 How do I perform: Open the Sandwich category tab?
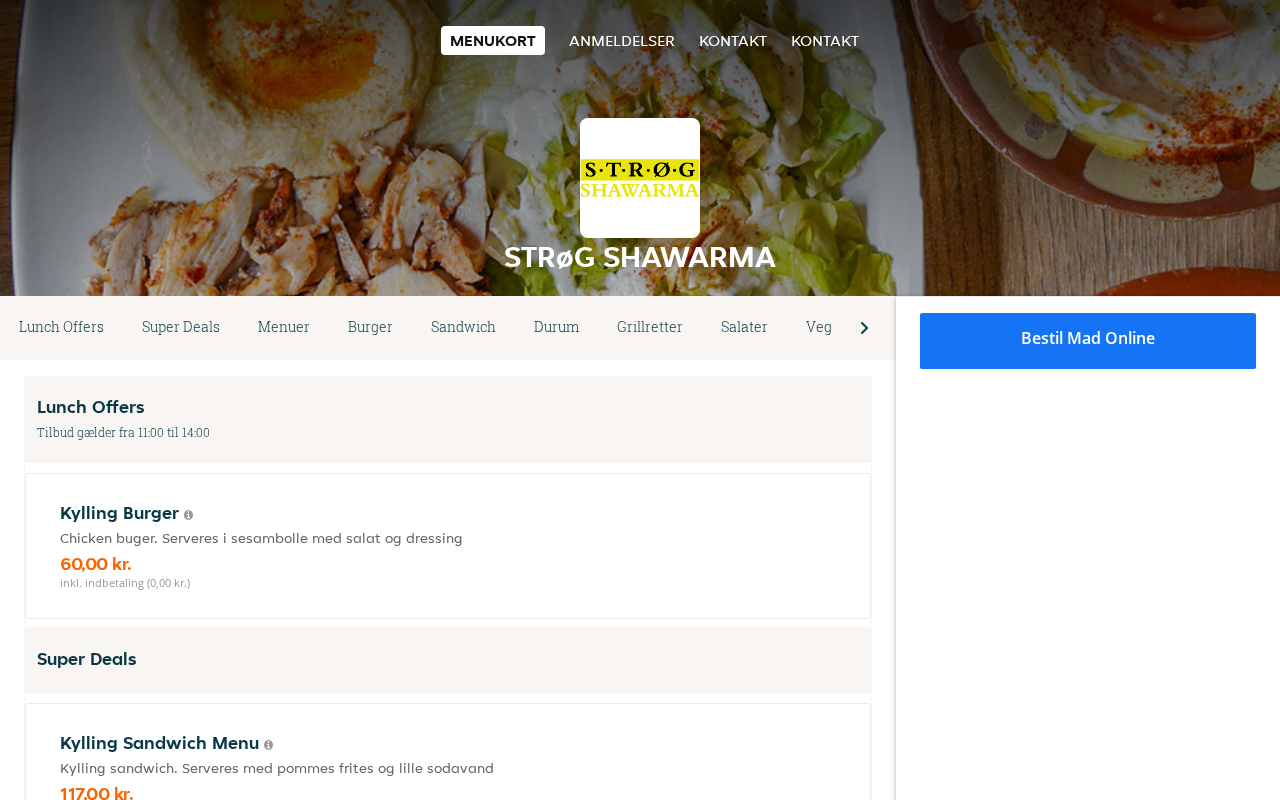pyautogui.click(x=463, y=327)
